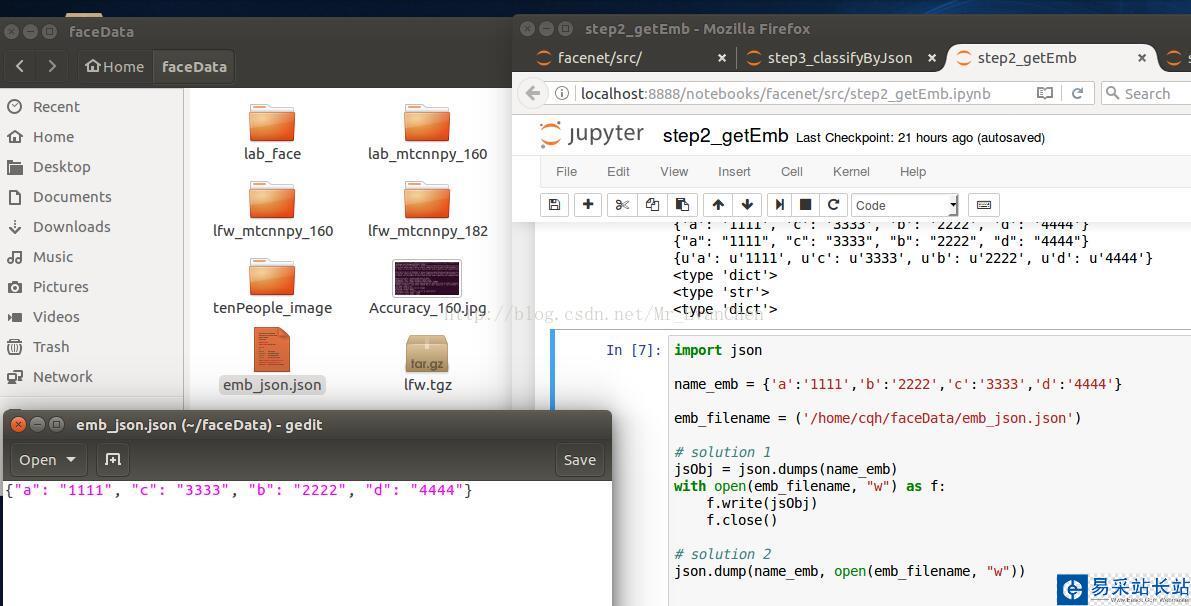The width and height of the screenshot is (1191, 606).
Task: Select the tenPeople_image folder
Action: (x=272, y=287)
